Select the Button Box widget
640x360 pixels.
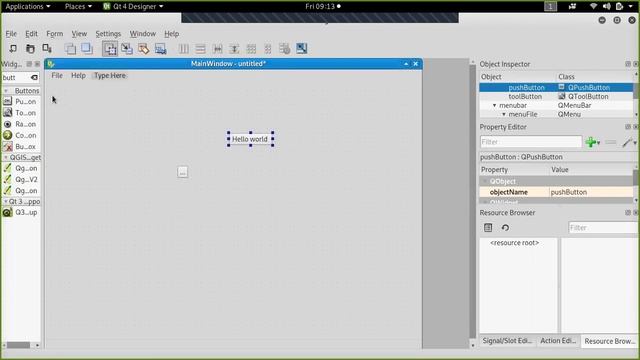(x=20, y=147)
